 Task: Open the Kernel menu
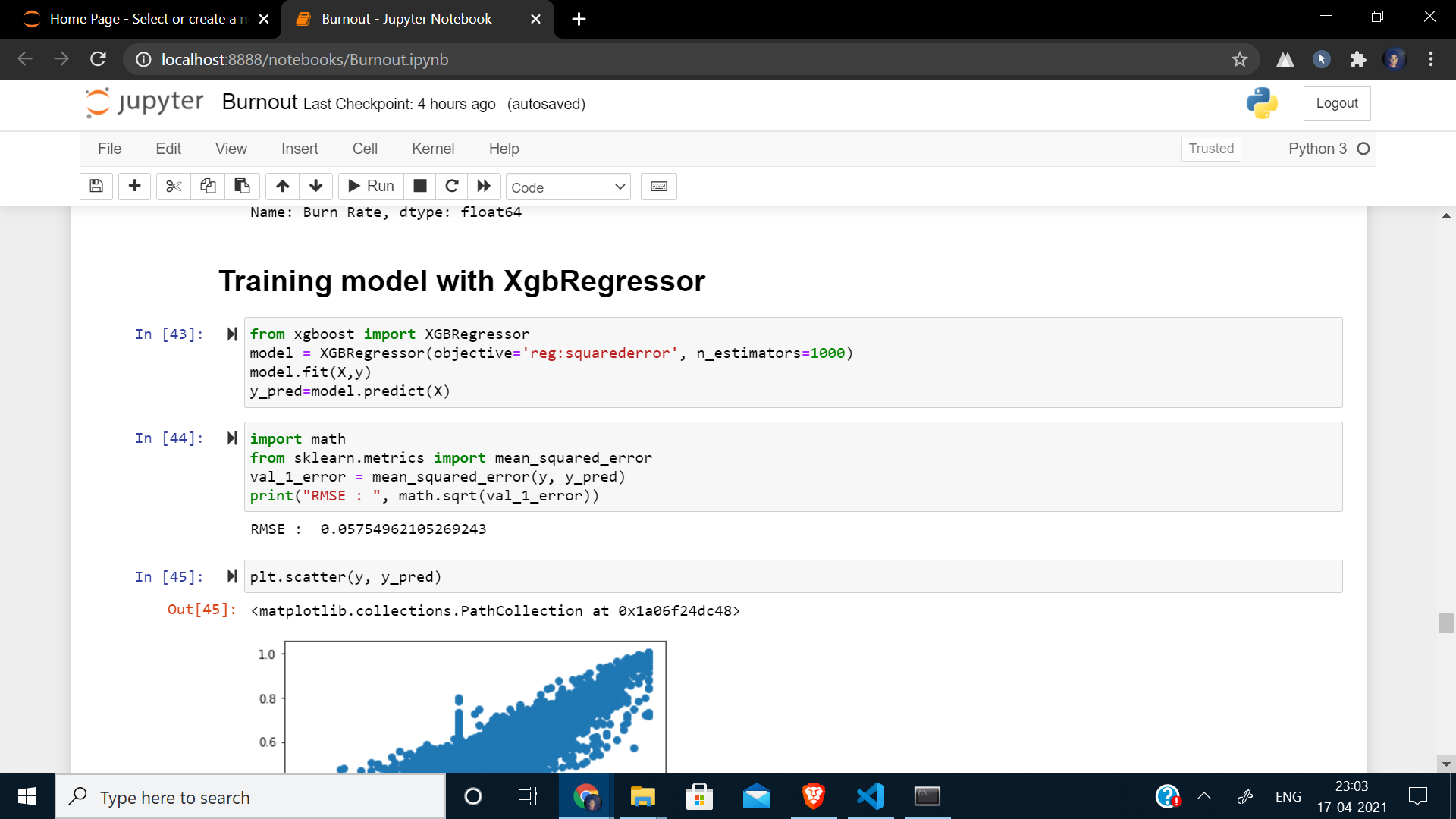(x=432, y=149)
